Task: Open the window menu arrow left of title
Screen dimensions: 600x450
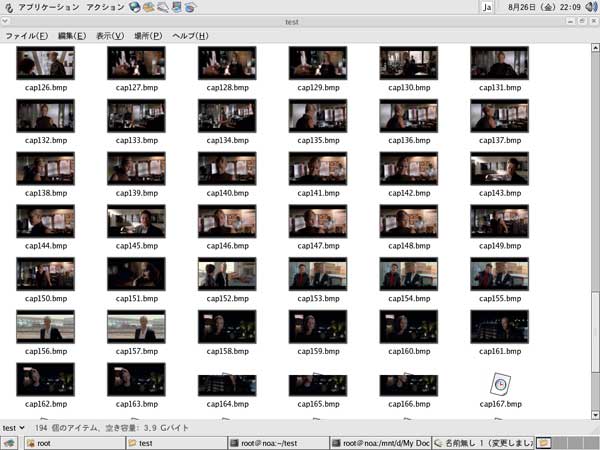Action: pyautogui.click(x=5, y=21)
